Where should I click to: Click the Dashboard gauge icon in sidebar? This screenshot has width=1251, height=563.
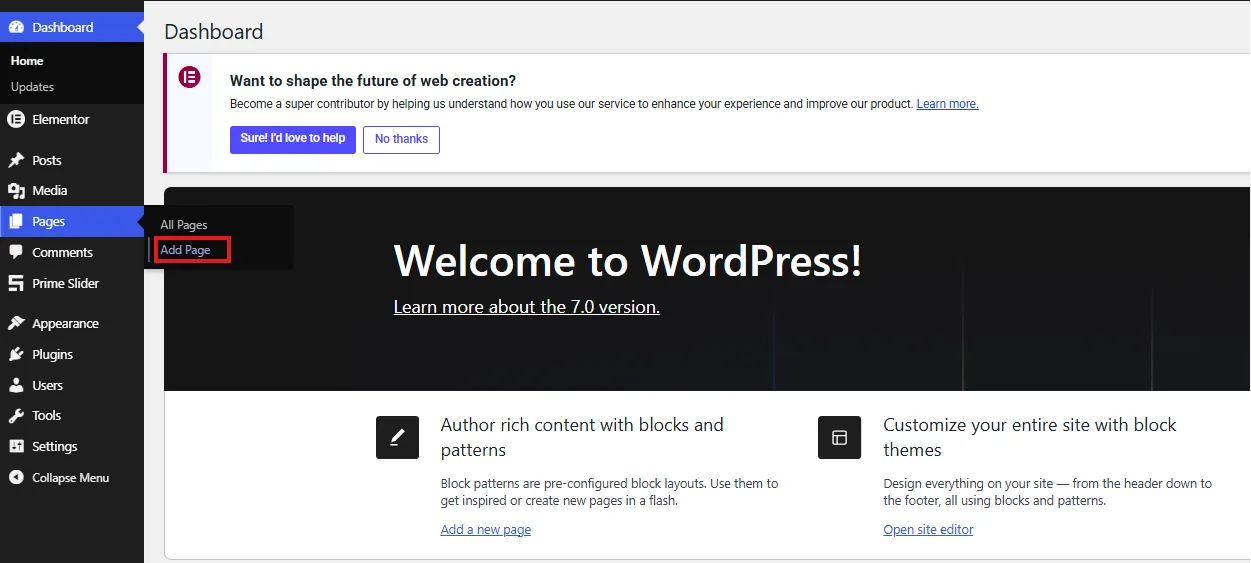tap(16, 27)
